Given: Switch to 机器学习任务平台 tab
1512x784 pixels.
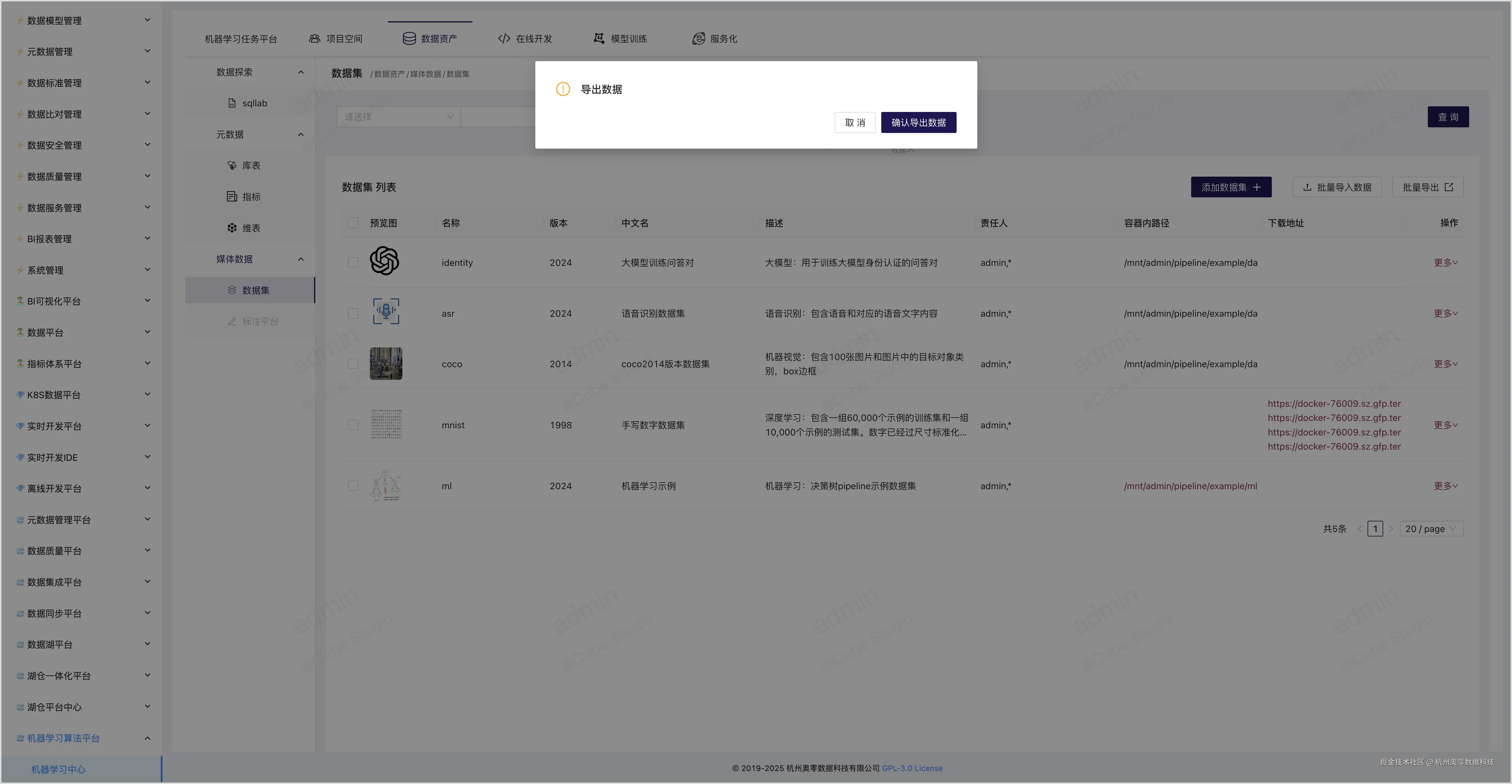Looking at the screenshot, I should point(241,39).
